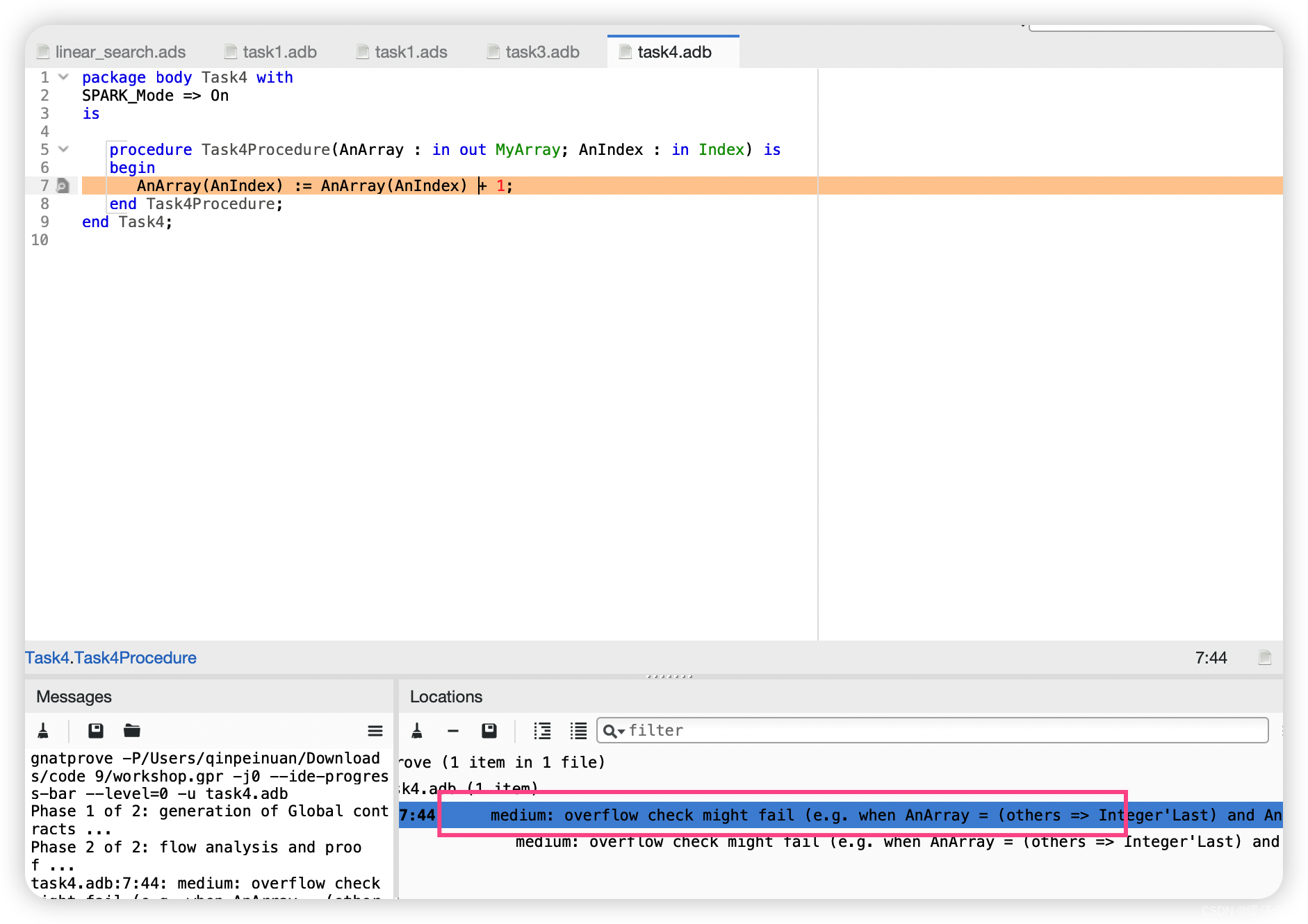Load a file into Messages via the folder icon
This screenshot has width=1308, height=924.
coord(132,730)
